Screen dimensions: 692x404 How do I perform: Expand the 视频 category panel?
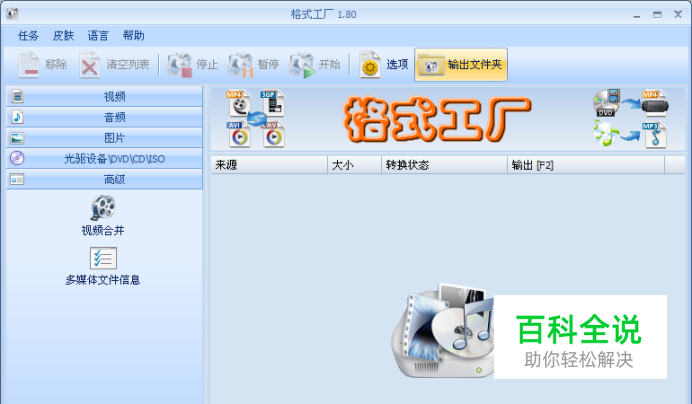(105, 96)
